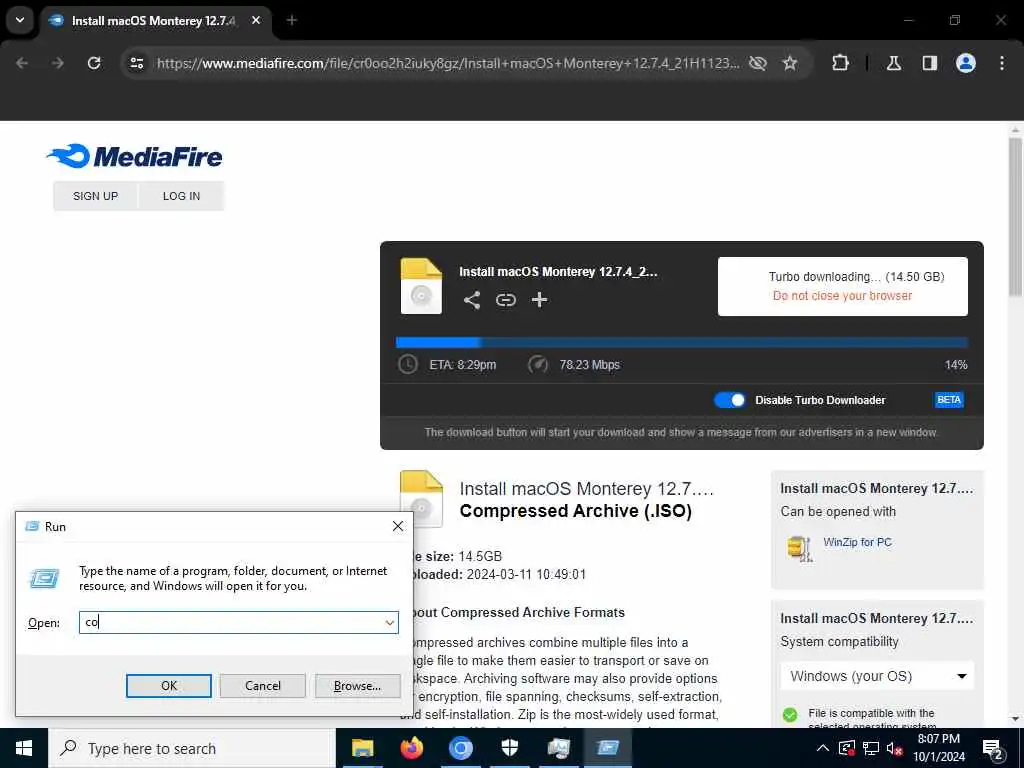The width and height of the screenshot is (1024, 768).
Task: Open new browser tab with plus
Action: point(292,20)
